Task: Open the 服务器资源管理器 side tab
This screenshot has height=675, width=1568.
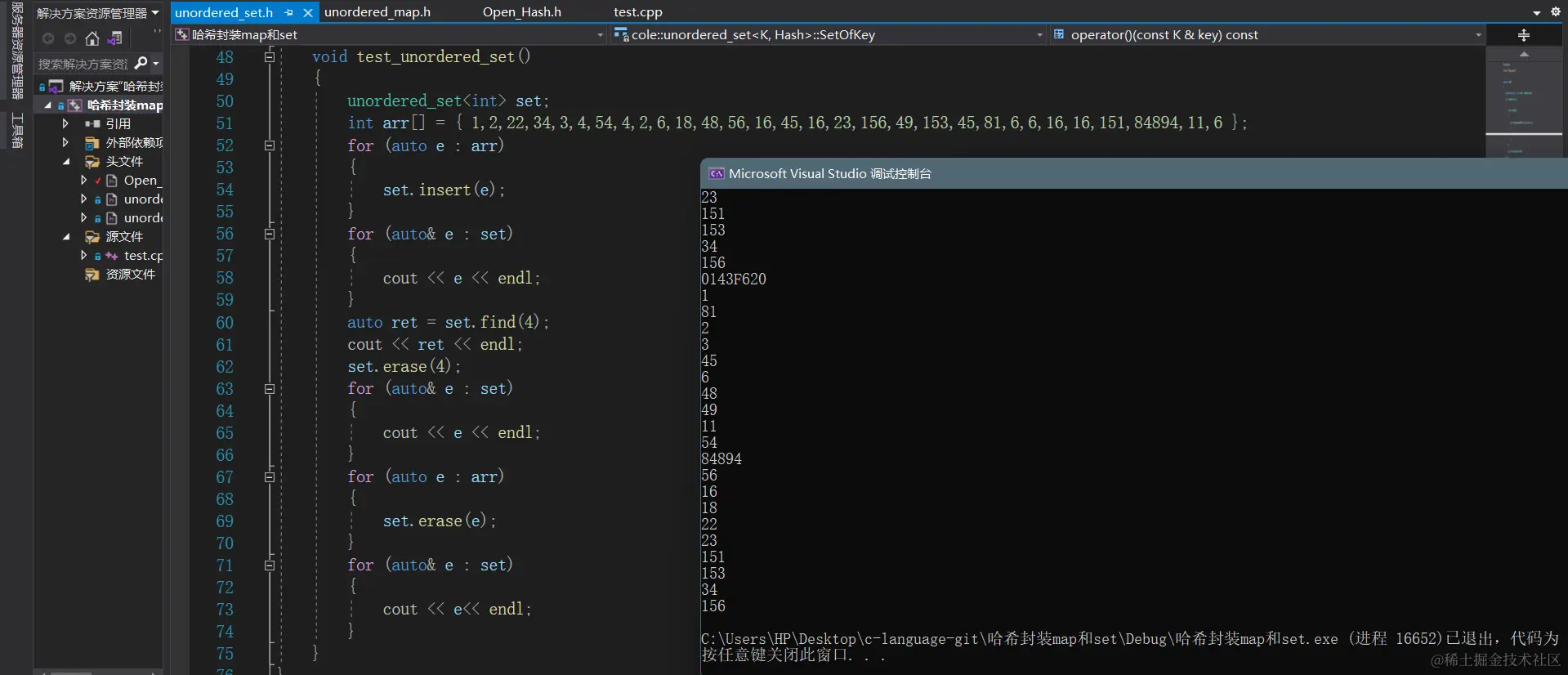Action: 17,51
